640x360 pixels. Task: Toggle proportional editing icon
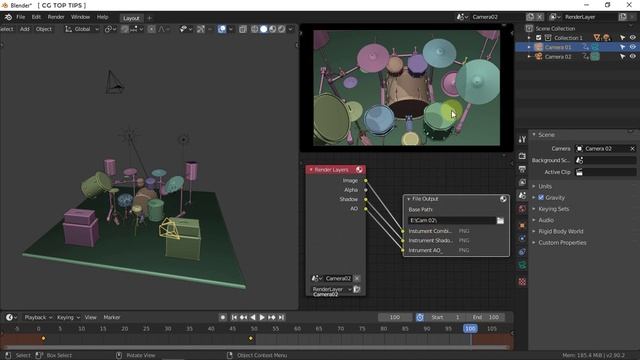[151, 29]
